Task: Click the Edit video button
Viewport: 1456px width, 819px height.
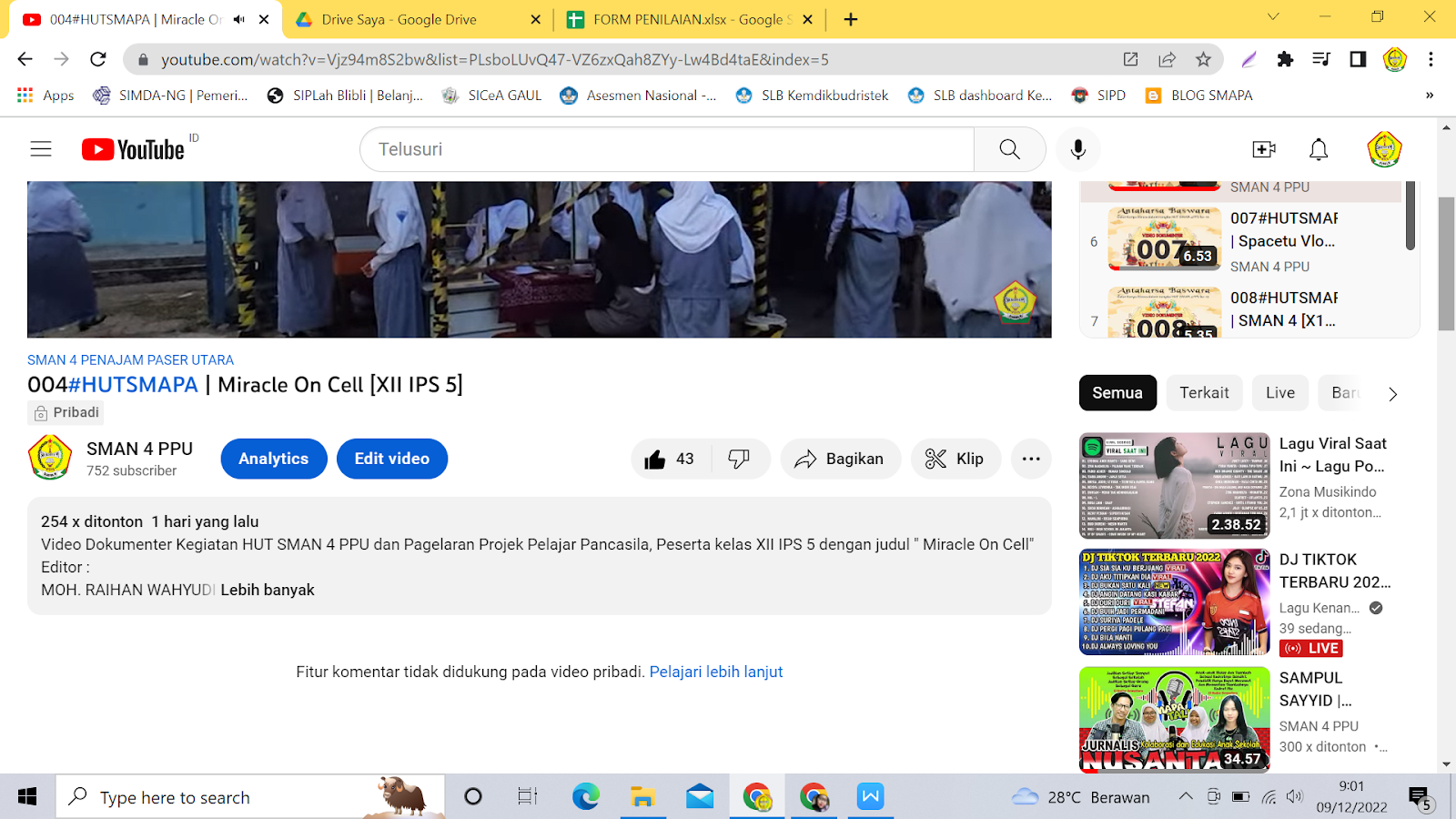Action: (x=392, y=459)
